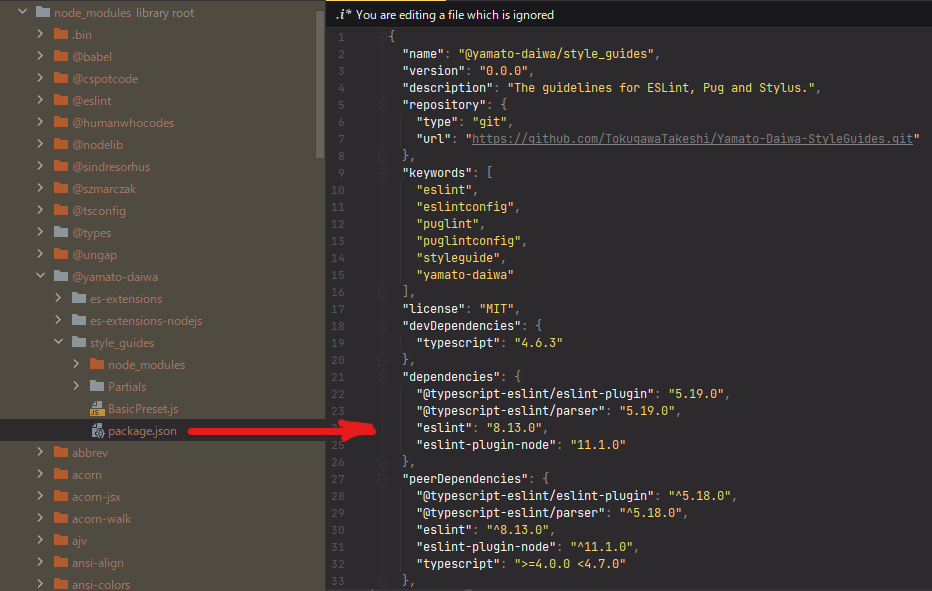
Task: Click the "4.6.3" typescript version
Action: click(539, 342)
